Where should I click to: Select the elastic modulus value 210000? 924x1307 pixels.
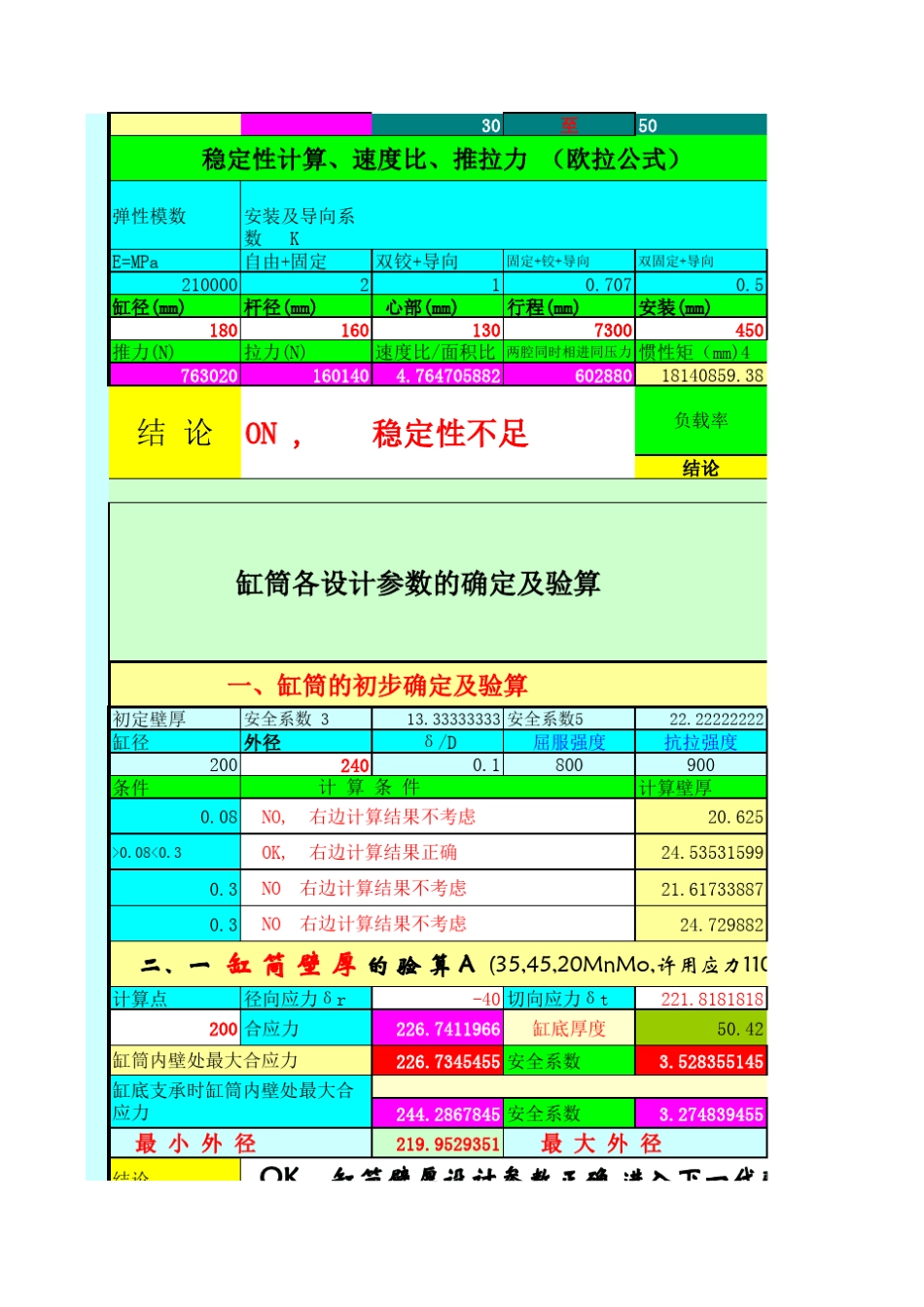[175, 284]
